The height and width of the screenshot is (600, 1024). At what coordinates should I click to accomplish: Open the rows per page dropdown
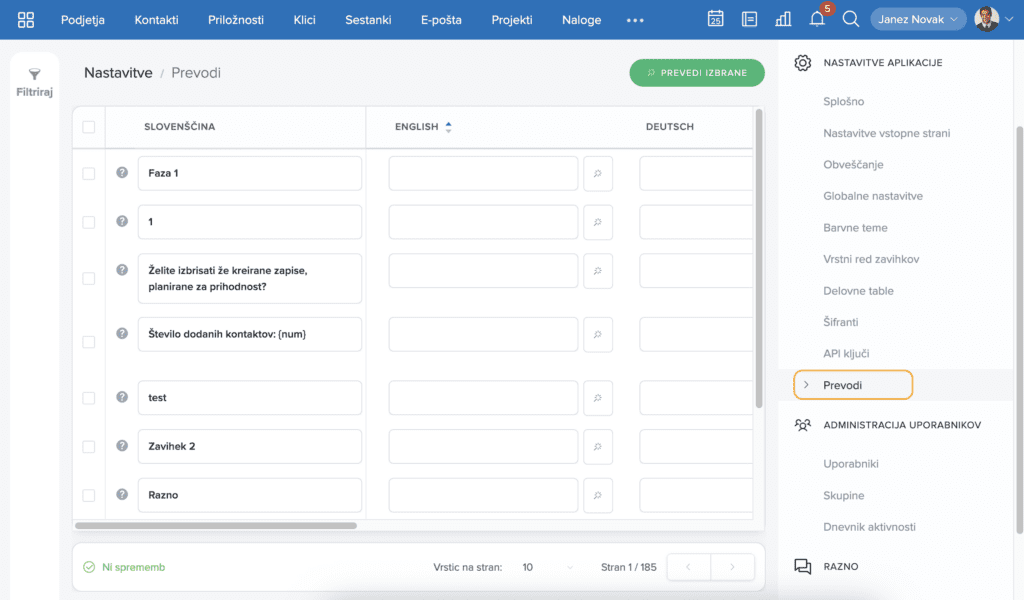coord(547,567)
